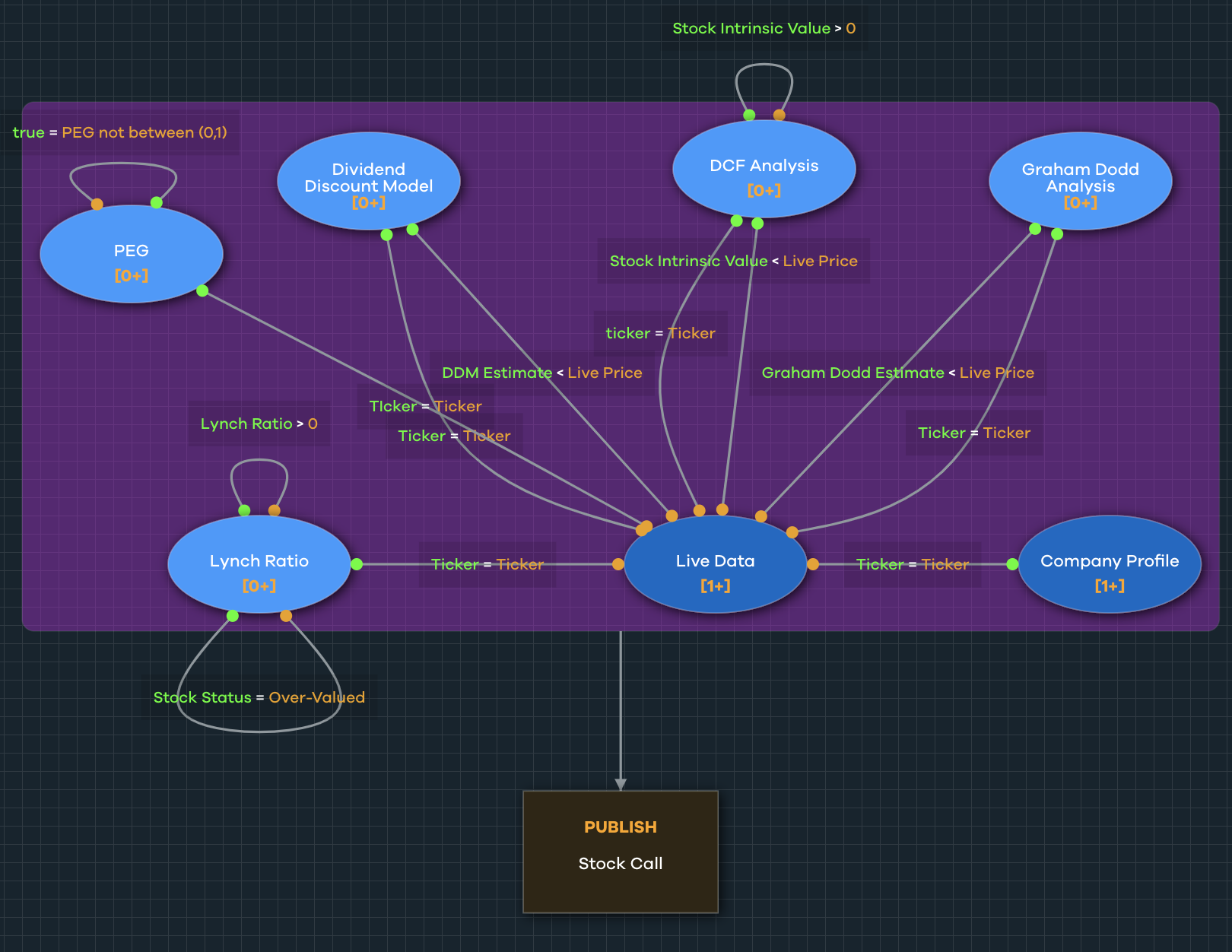Click Ticker label between Live Data and Company Profile
The height and width of the screenshot is (952, 1232).
tap(912, 564)
